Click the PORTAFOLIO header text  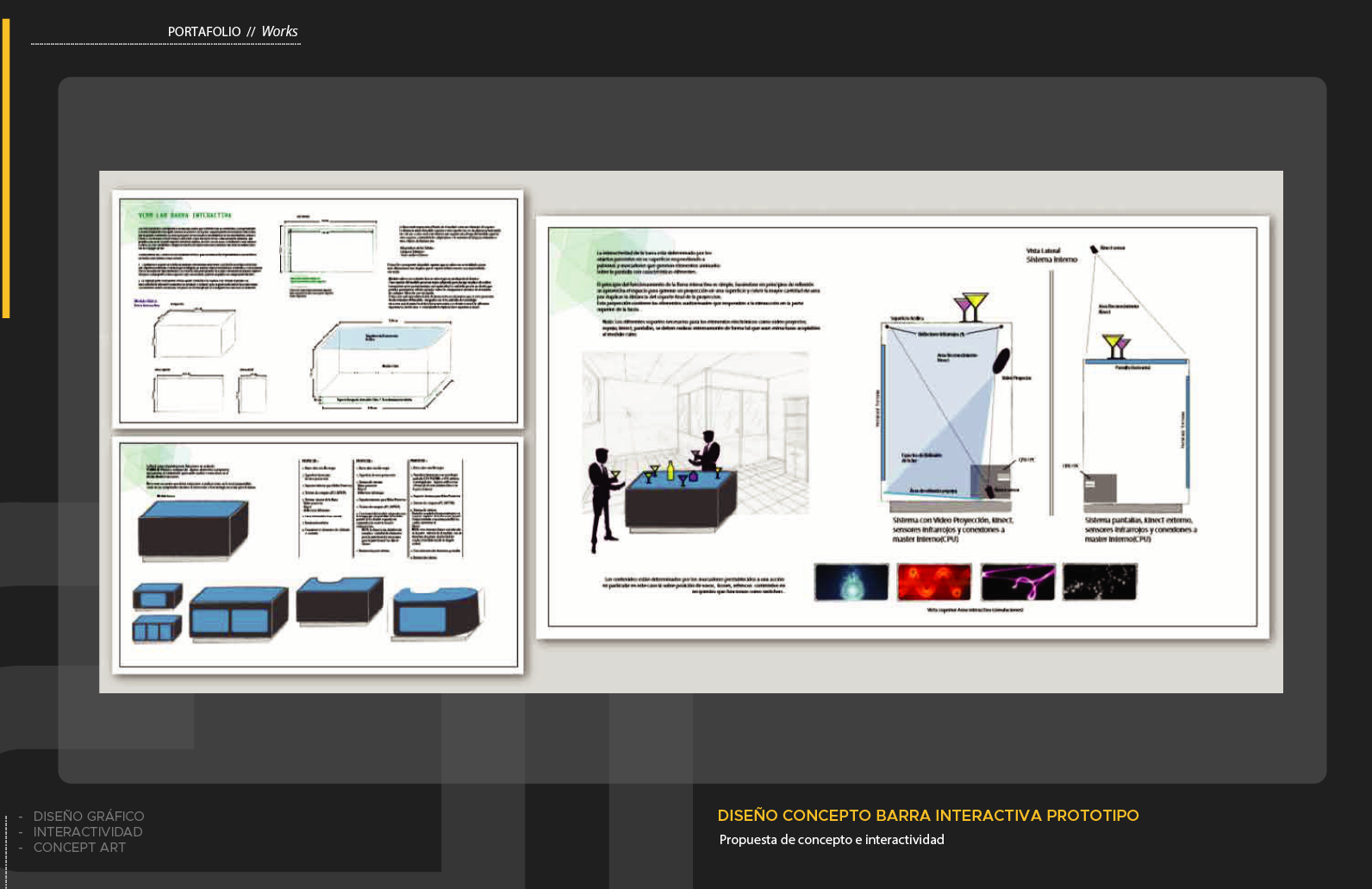pyautogui.click(x=203, y=32)
